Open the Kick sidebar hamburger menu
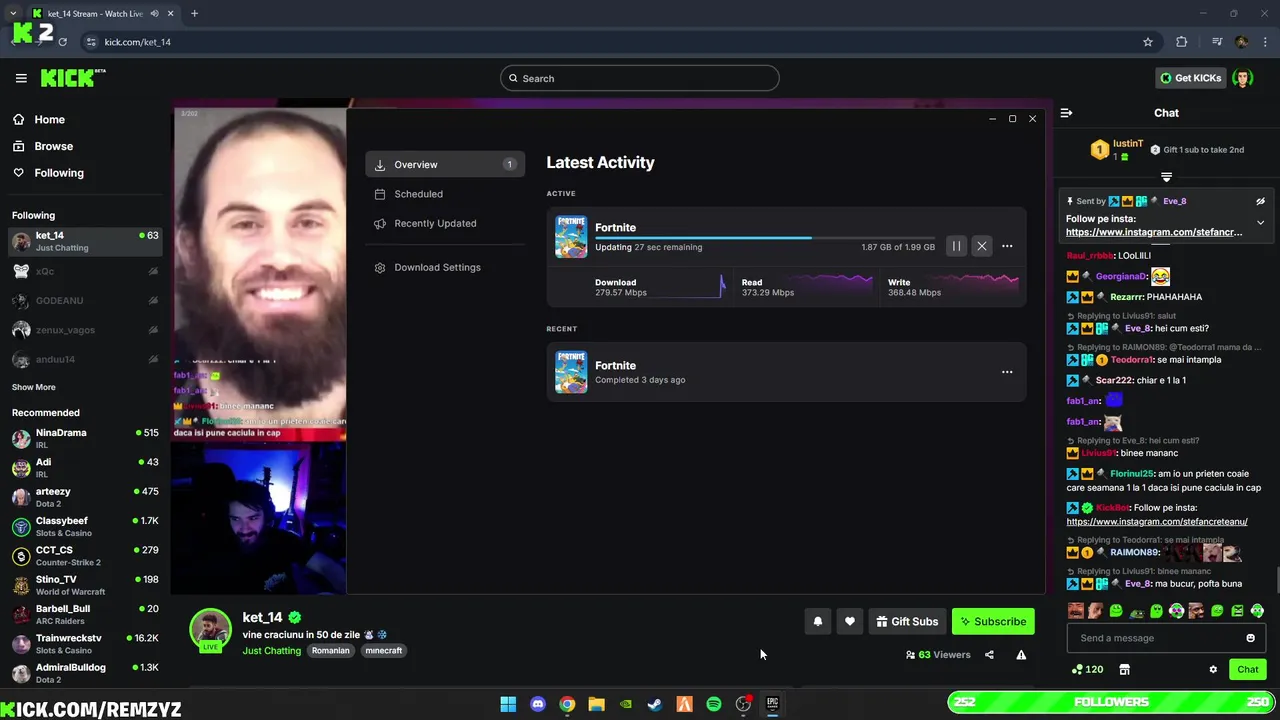1280x720 pixels. [x=21, y=78]
